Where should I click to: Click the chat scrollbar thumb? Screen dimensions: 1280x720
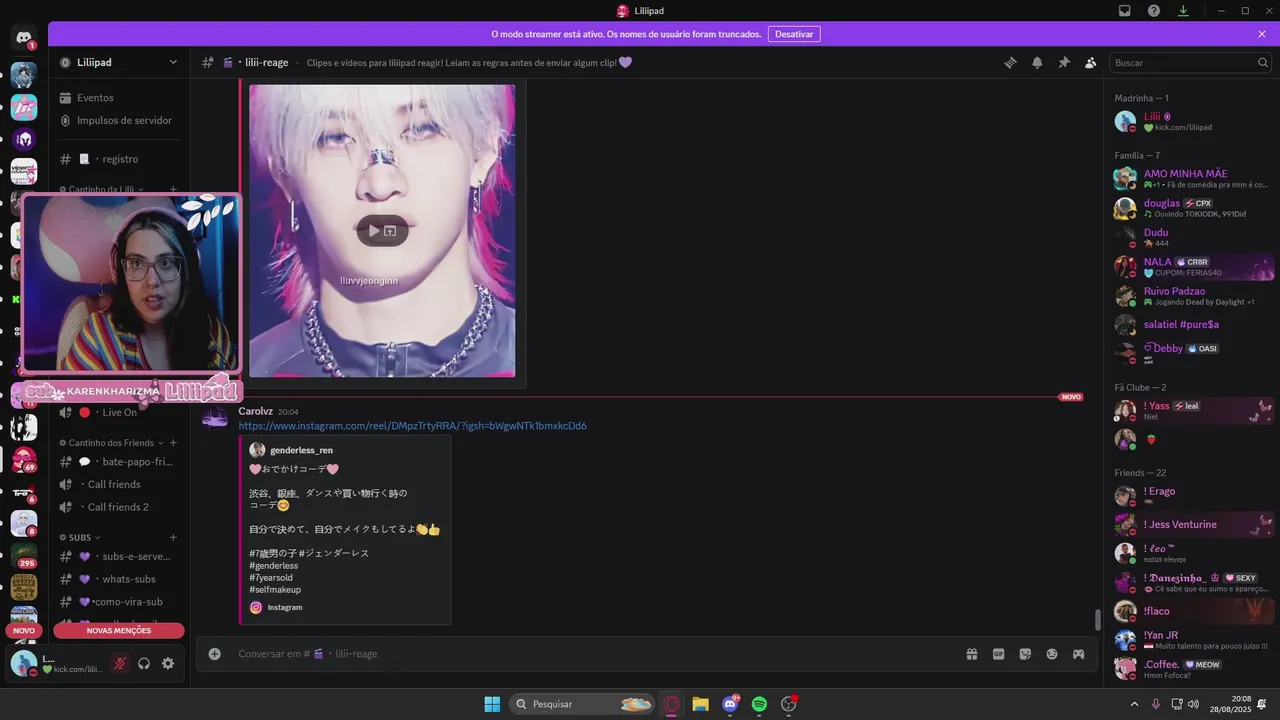coord(1097,620)
